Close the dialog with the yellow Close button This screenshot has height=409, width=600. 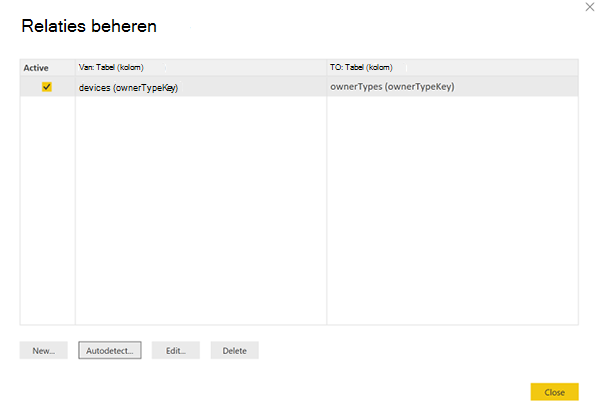coord(554,392)
